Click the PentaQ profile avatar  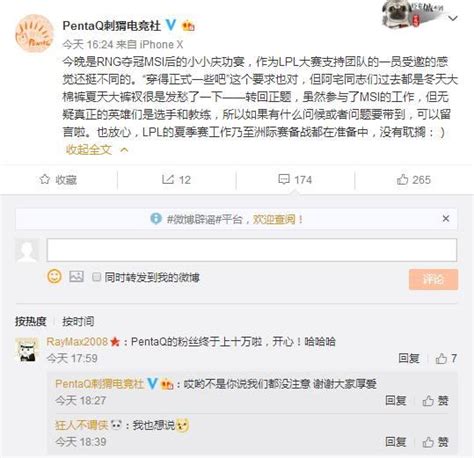click(34, 33)
